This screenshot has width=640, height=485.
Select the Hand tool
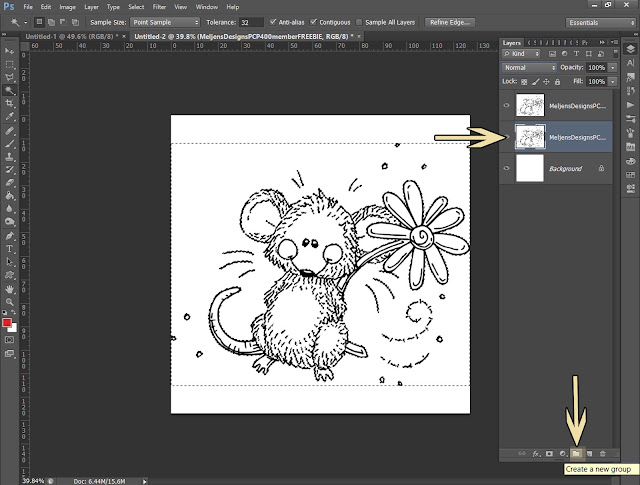point(9,289)
